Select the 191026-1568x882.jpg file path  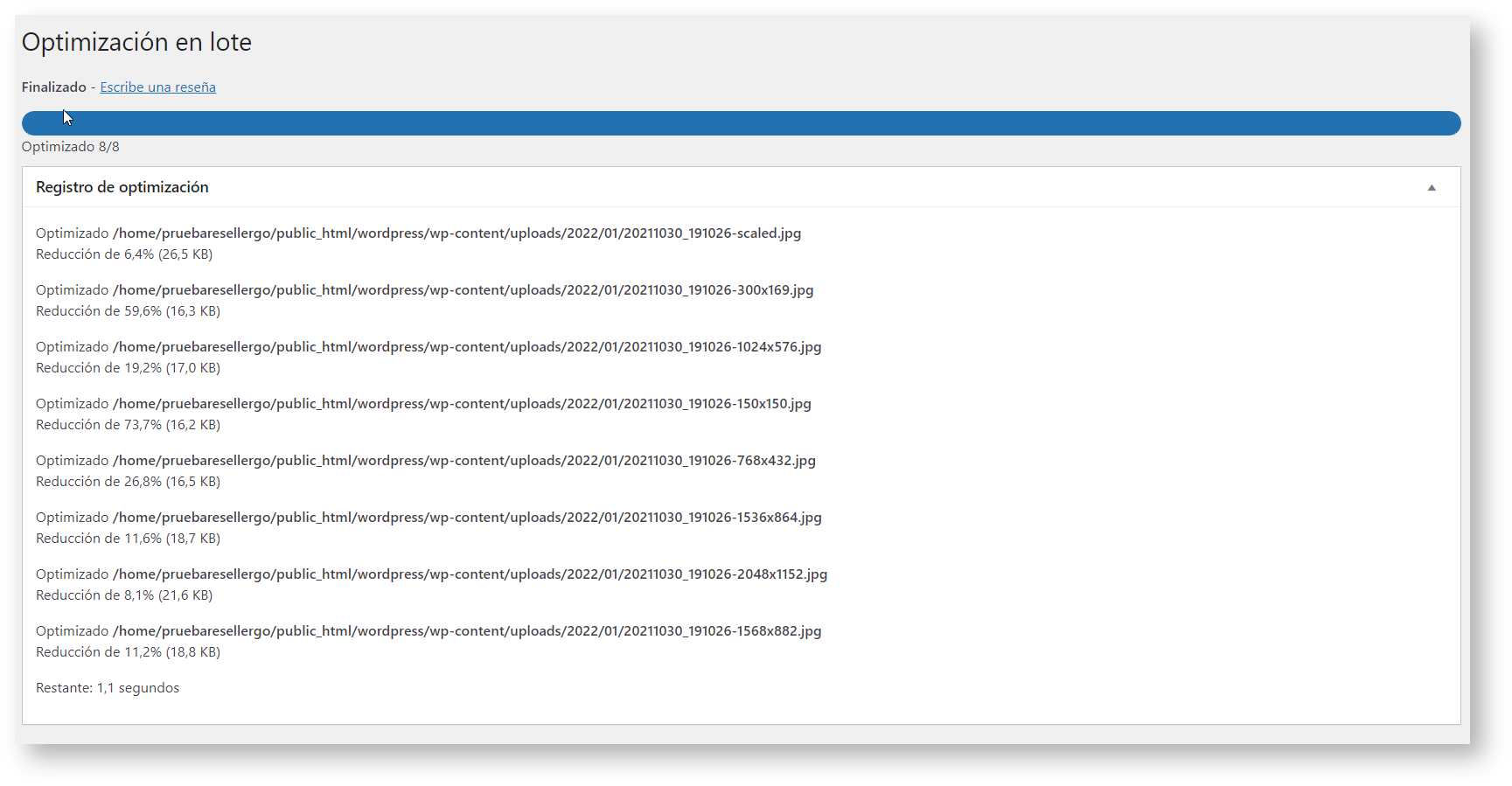pos(467,631)
